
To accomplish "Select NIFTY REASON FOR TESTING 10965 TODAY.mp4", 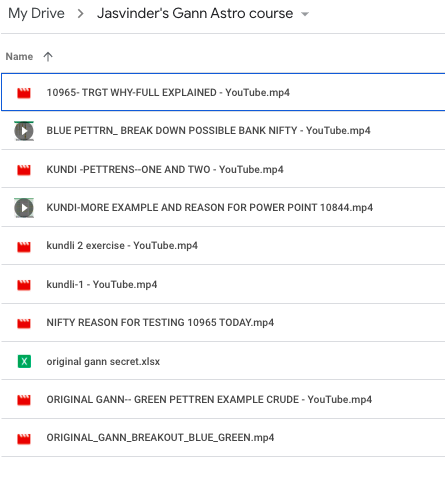I will 160,322.
